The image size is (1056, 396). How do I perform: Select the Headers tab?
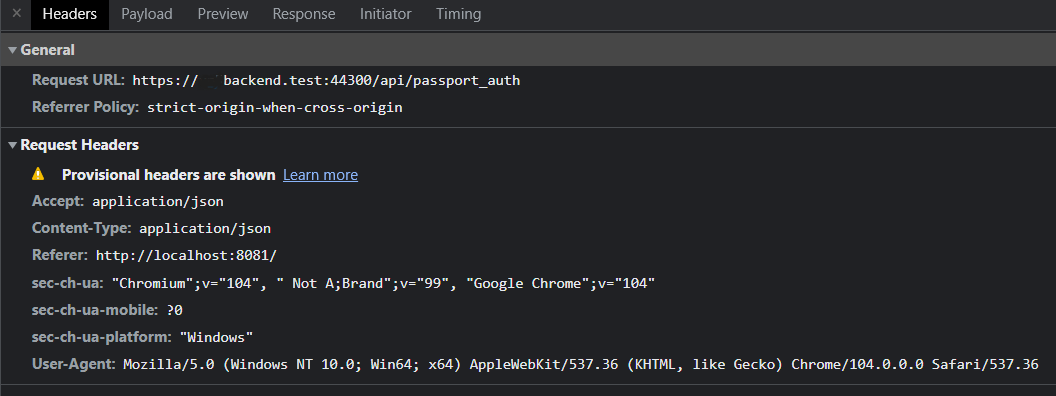(x=70, y=14)
